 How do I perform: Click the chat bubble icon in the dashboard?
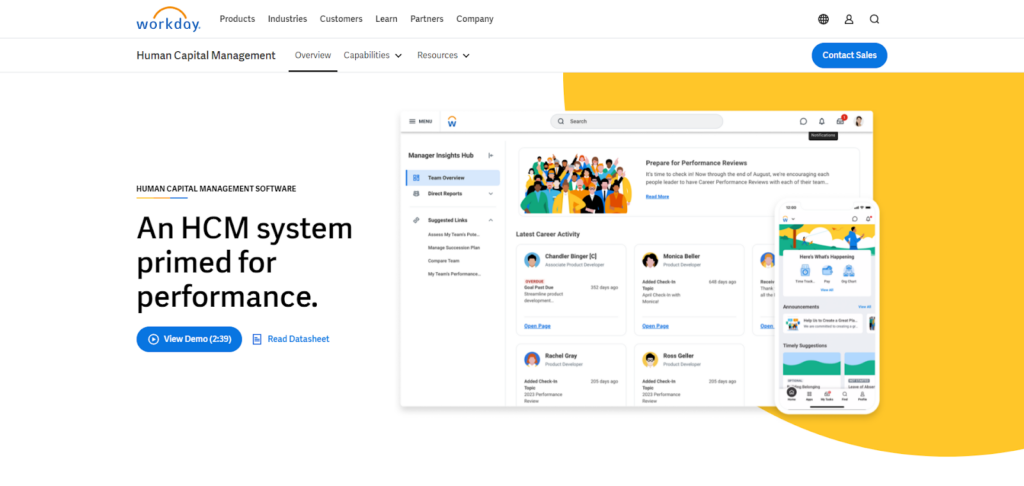click(803, 121)
